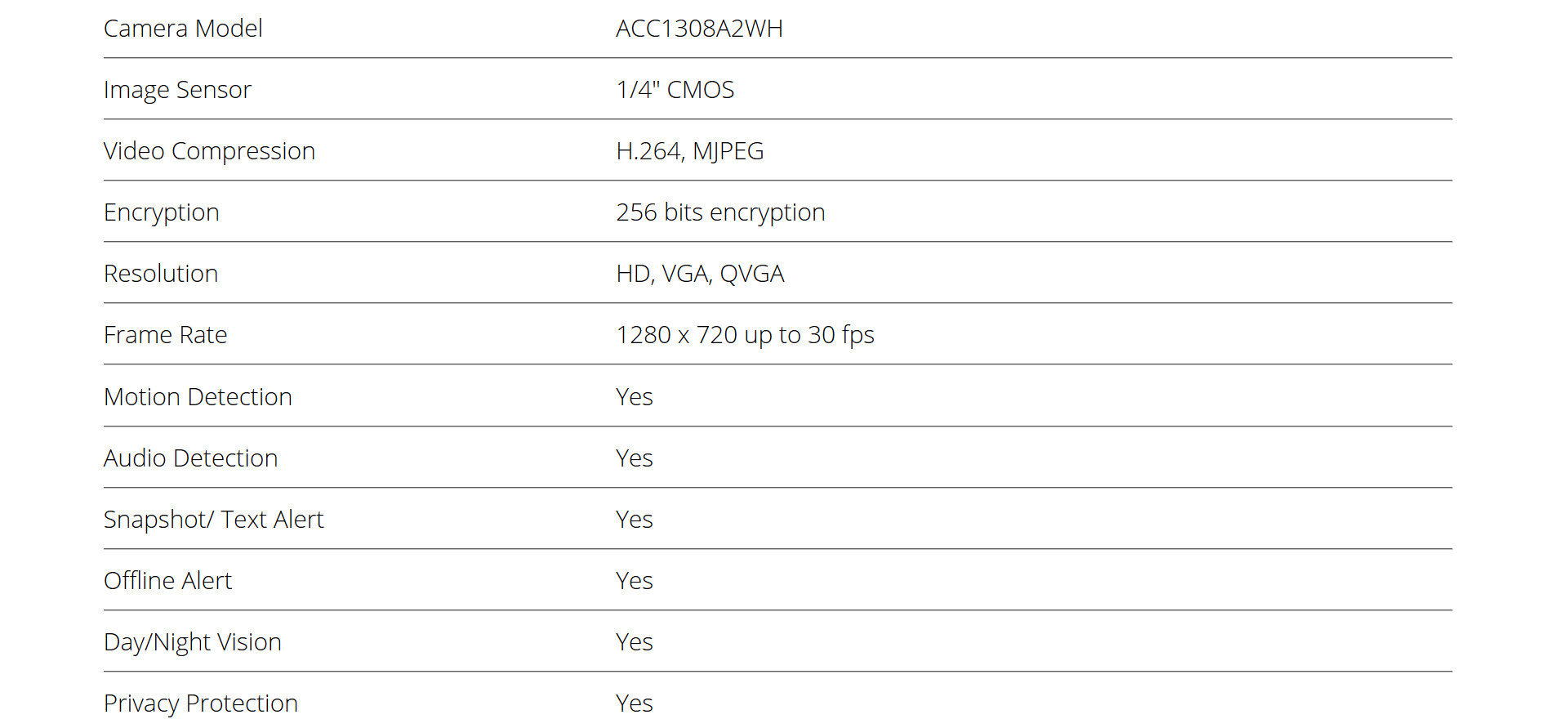Click the Frame Rate label
The height and width of the screenshot is (719, 1568).
166,335
